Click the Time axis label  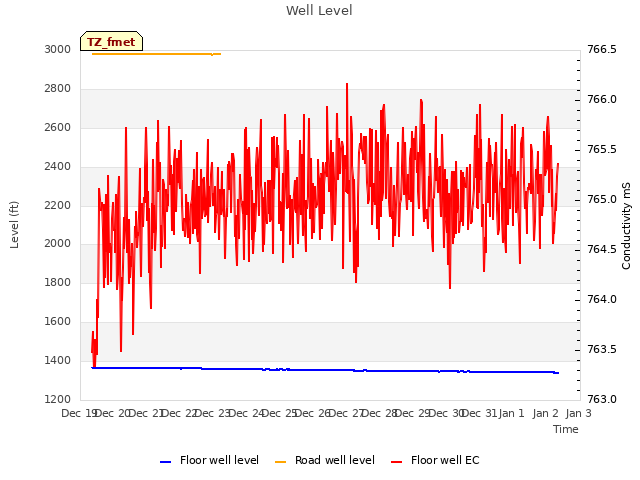point(565,429)
